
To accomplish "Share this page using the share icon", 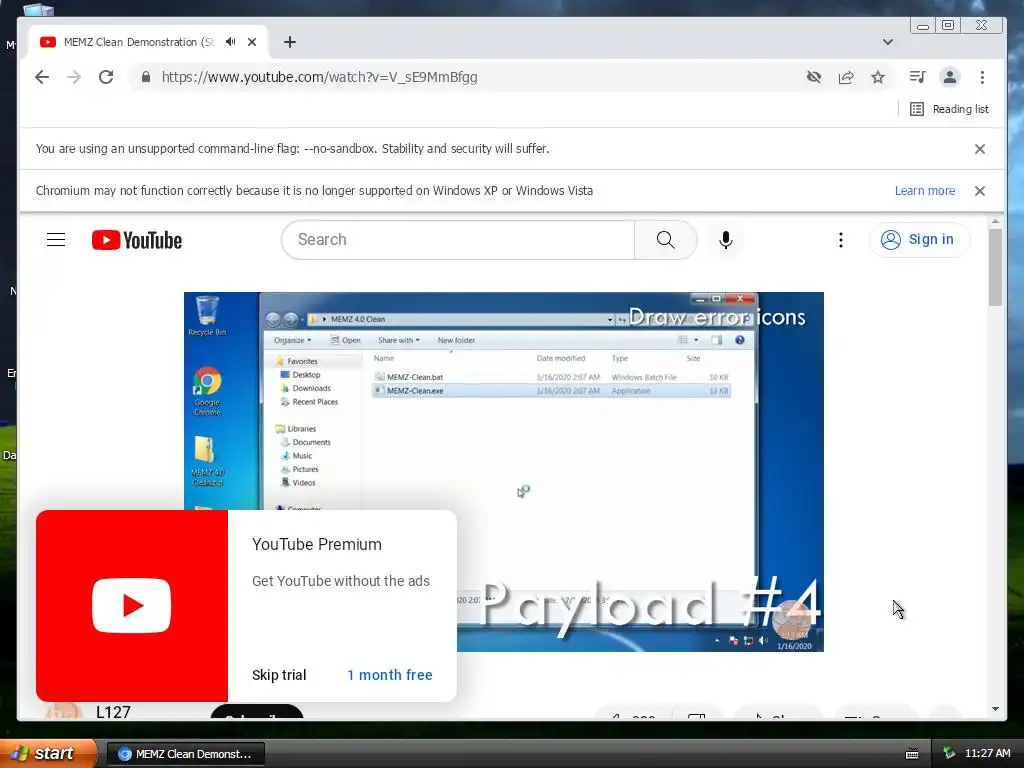I will coord(846,77).
